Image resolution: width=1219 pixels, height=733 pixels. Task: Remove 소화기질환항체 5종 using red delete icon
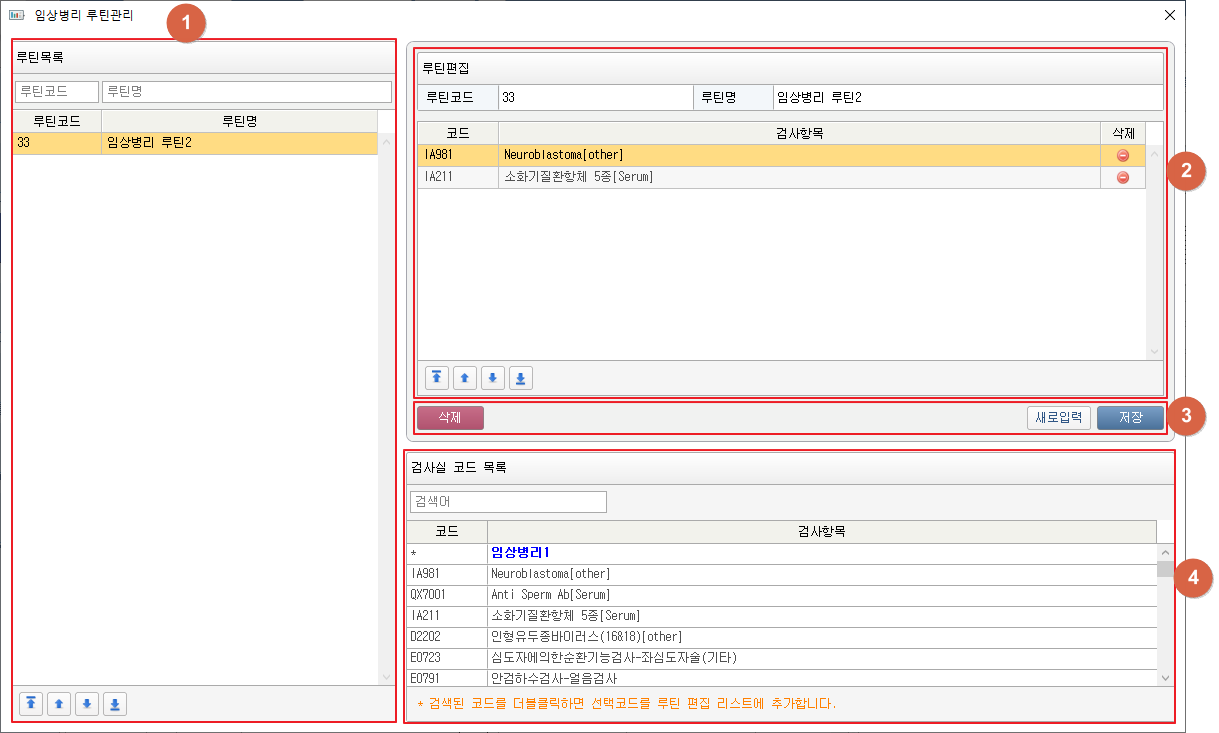click(1122, 177)
